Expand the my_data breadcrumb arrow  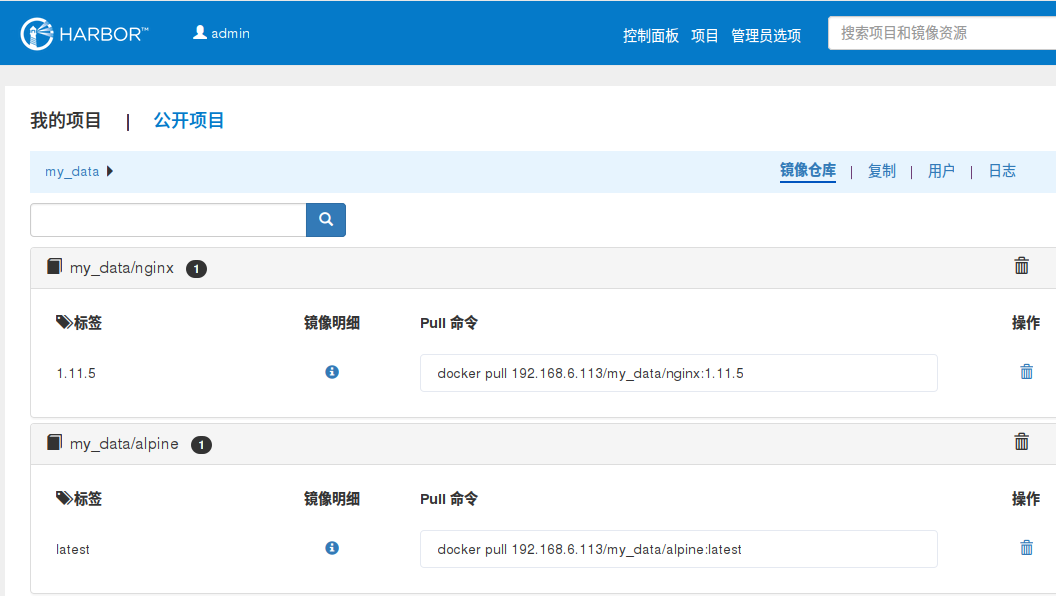[110, 171]
